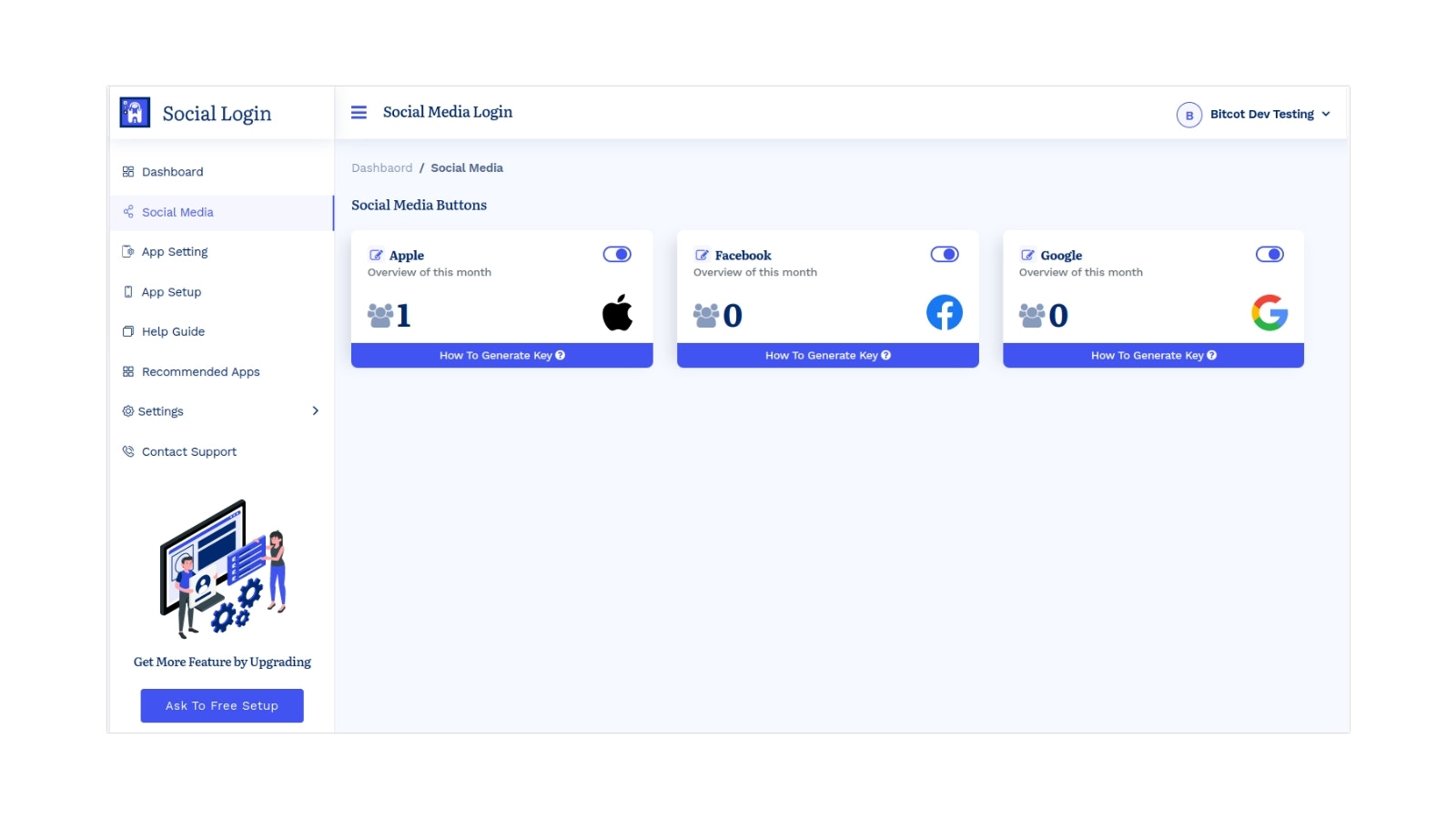Click the upgrade illustration image
This screenshot has width=1456, height=819.
[x=223, y=569]
